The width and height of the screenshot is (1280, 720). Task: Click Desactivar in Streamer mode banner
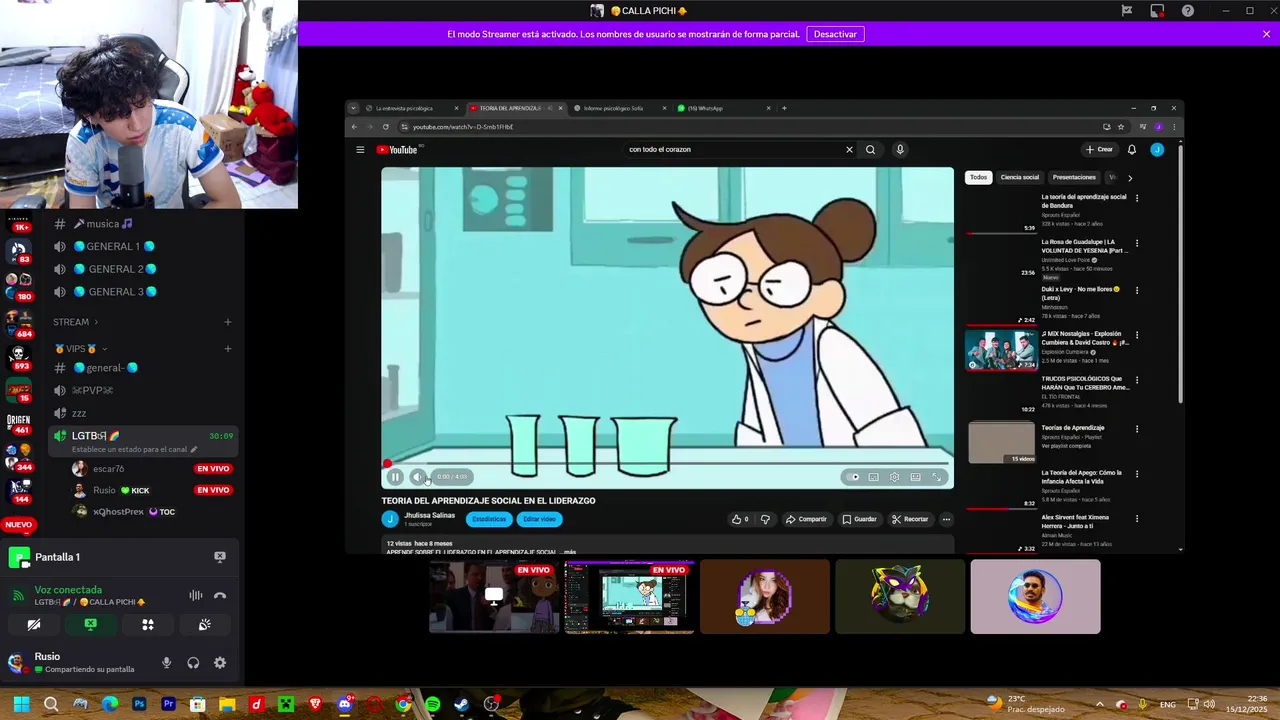[835, 34]
